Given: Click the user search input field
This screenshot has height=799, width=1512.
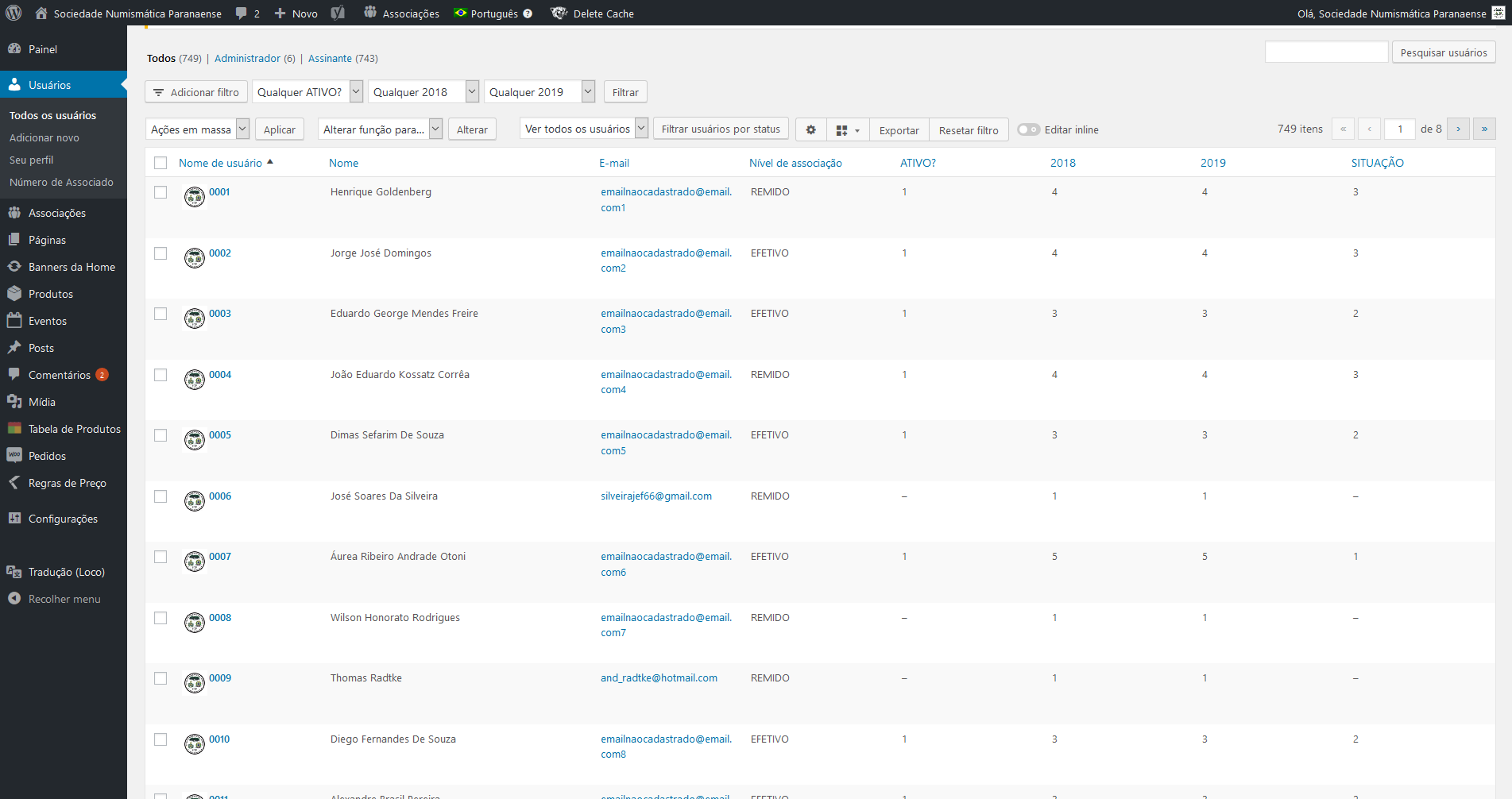Looking at the screenshot, I should click(x=1326, y=52).
